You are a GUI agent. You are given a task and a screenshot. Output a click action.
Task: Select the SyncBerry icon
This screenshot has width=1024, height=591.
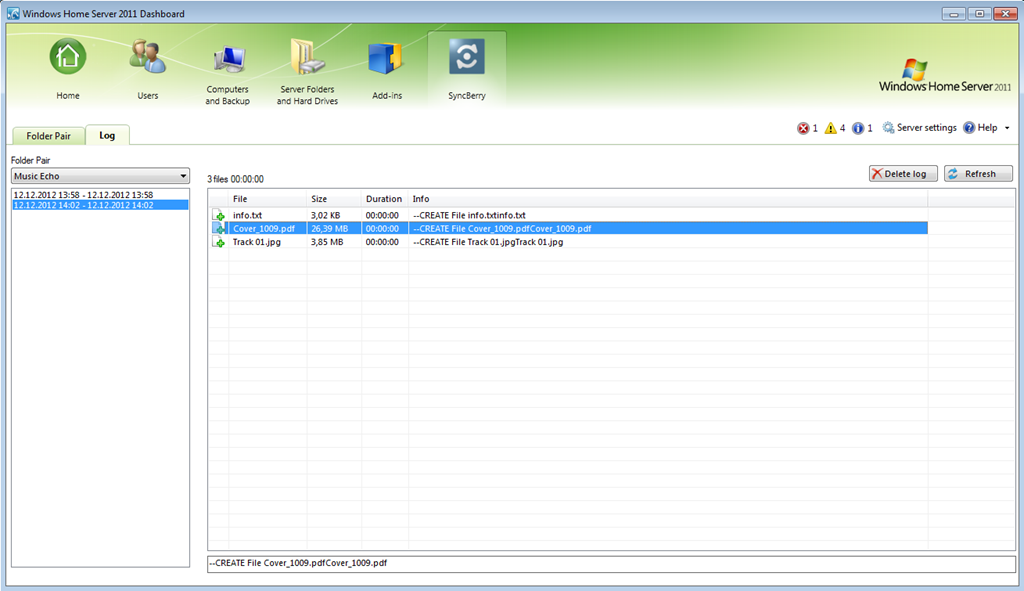pyautogui.click(x=466, y=58)
